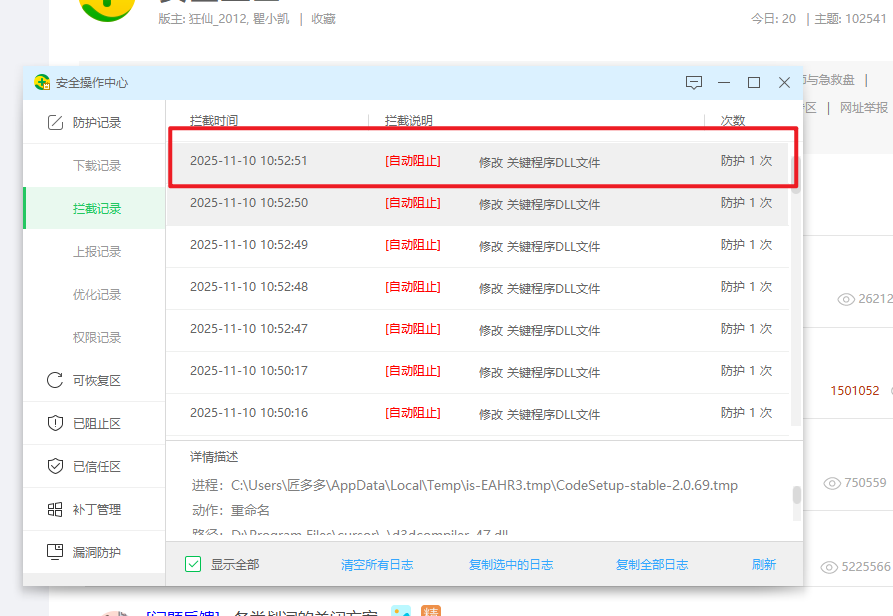893x616 pixels.
Task: Click the feedback message icon in title bar
Action: (x=694, y=83)
